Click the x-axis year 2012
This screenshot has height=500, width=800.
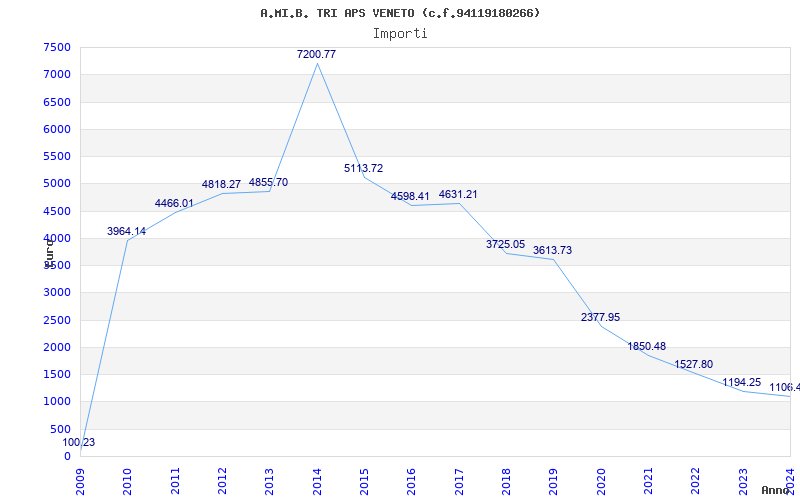(222, 482)
